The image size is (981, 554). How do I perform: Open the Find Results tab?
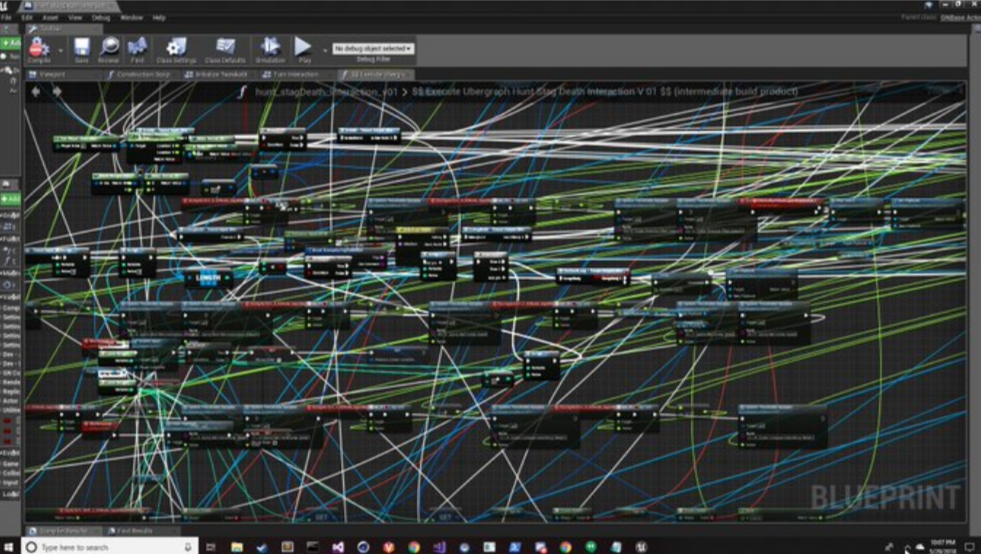131,530
